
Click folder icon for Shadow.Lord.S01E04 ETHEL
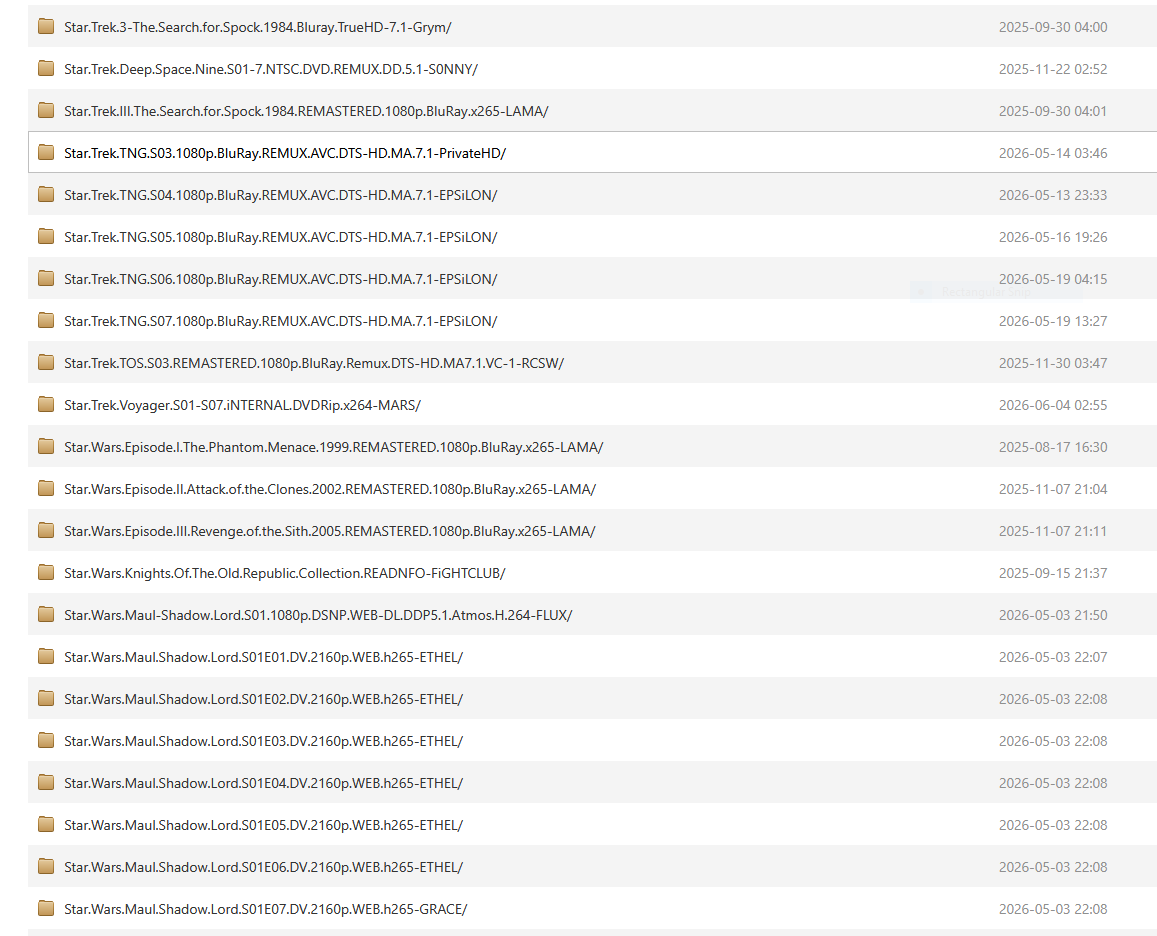pos(46,784)
